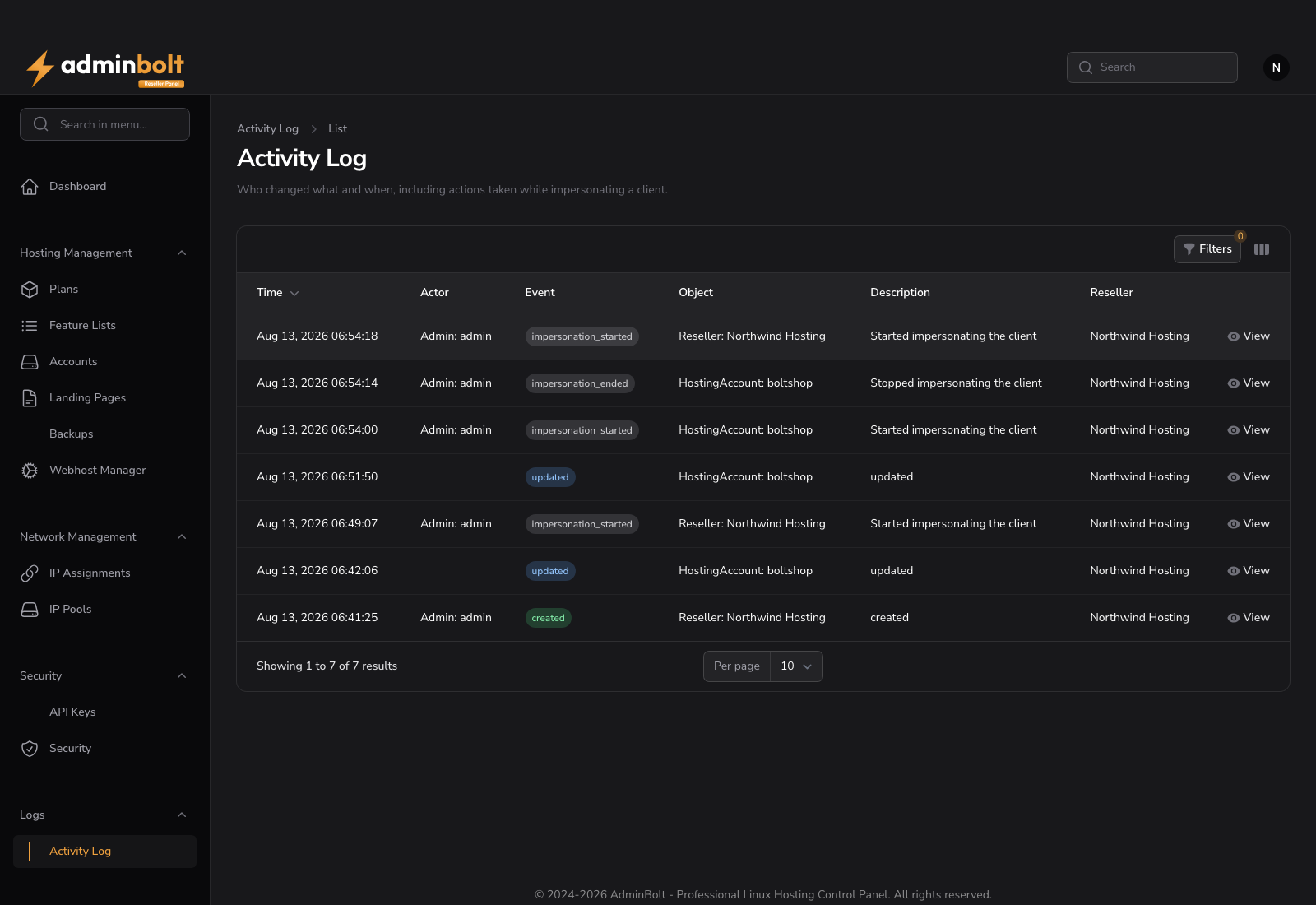Click eye icon for 06:51:50 row
Image resolution: width=1316 pixels, height=905 pixels.
pyautogui.click(x=1234, y=477)
